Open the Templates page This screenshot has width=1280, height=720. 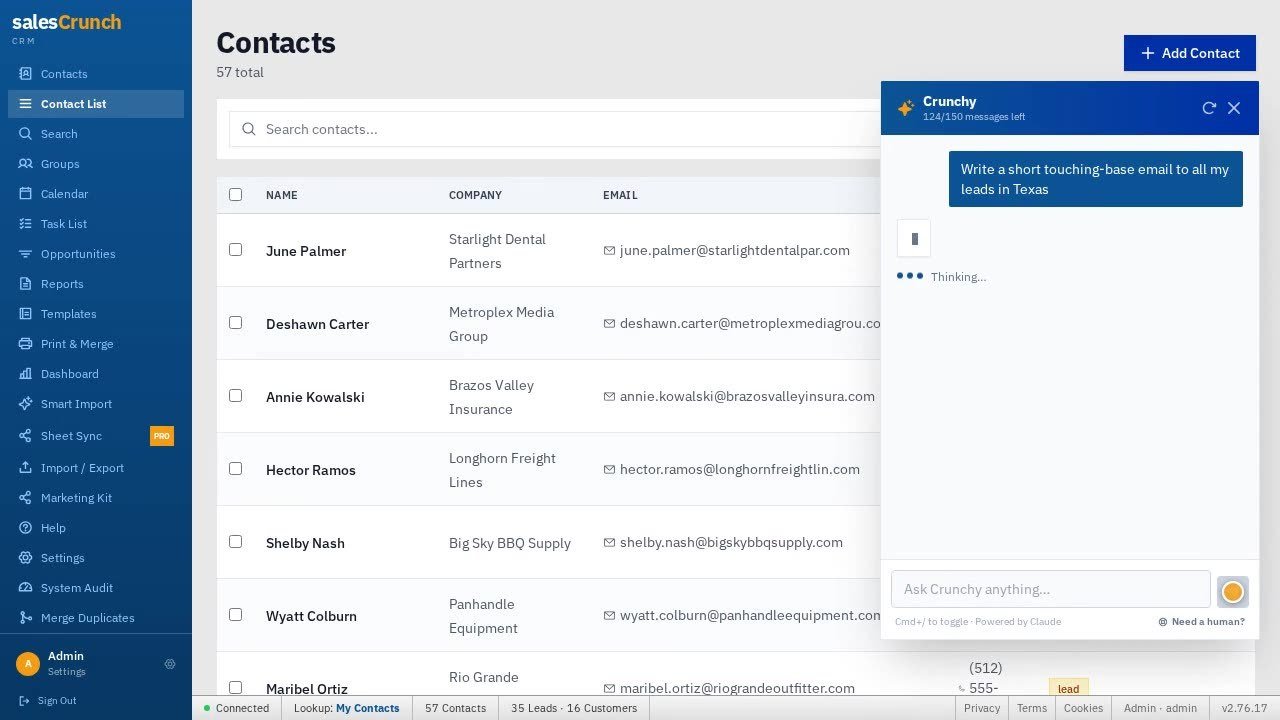click(x=96, y=314)
